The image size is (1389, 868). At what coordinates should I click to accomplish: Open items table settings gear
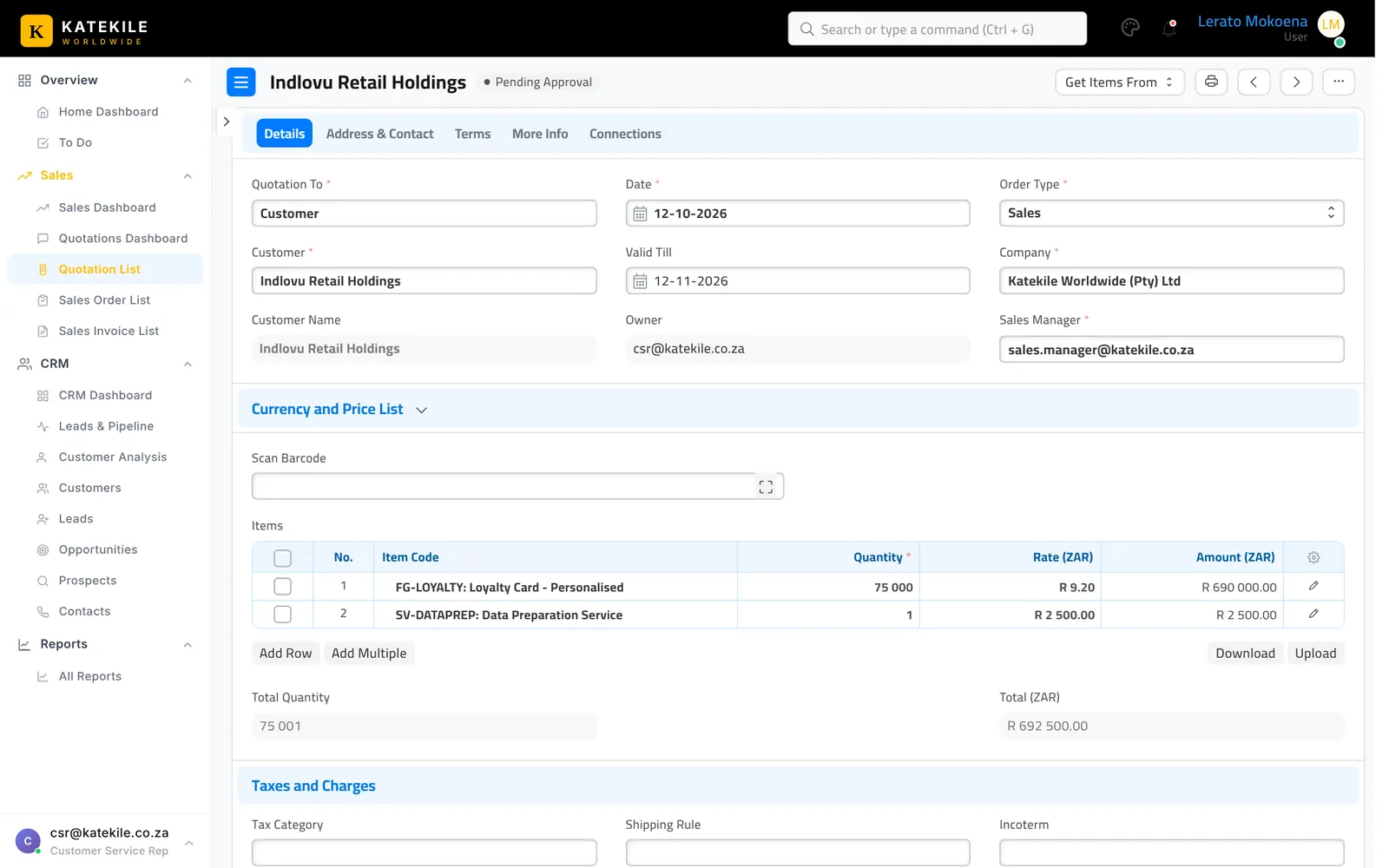[1313, 557]
